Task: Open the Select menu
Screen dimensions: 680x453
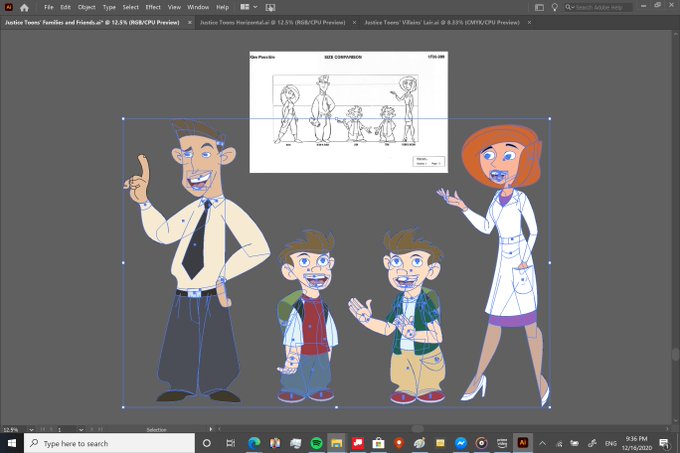Action: tap(130, 7)
